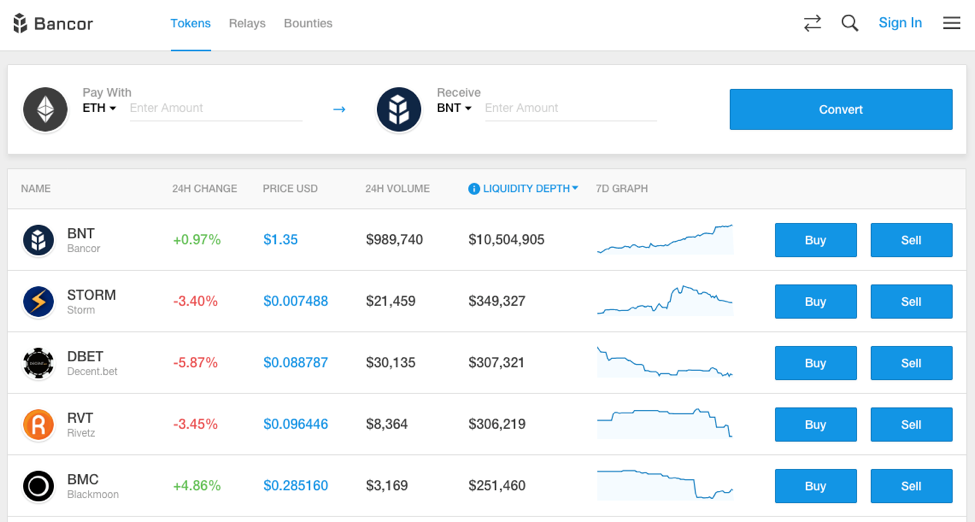
Task: Click the 24H VOLUME column header
Action: (x=397, y=189)
